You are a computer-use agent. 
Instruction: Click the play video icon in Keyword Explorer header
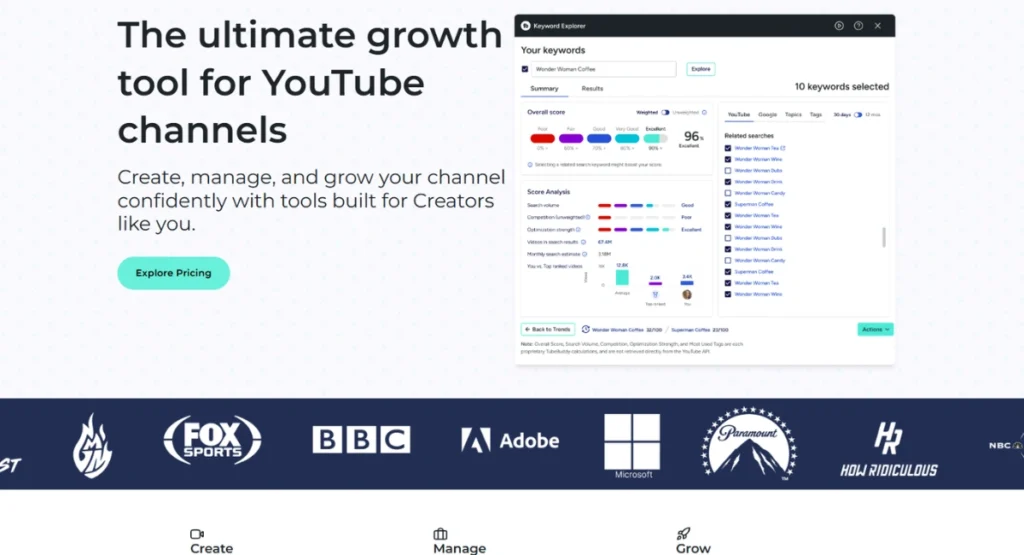click(839, 26)
